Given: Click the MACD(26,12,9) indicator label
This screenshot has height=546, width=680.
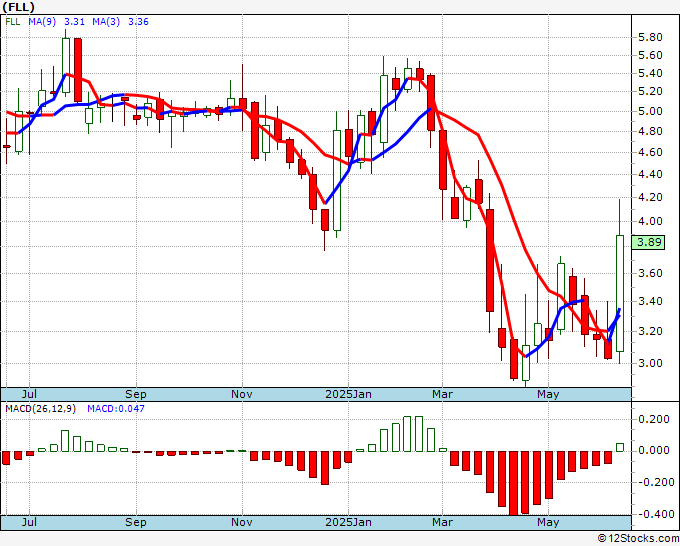Looking at the screenshot, I should (40, 409).
